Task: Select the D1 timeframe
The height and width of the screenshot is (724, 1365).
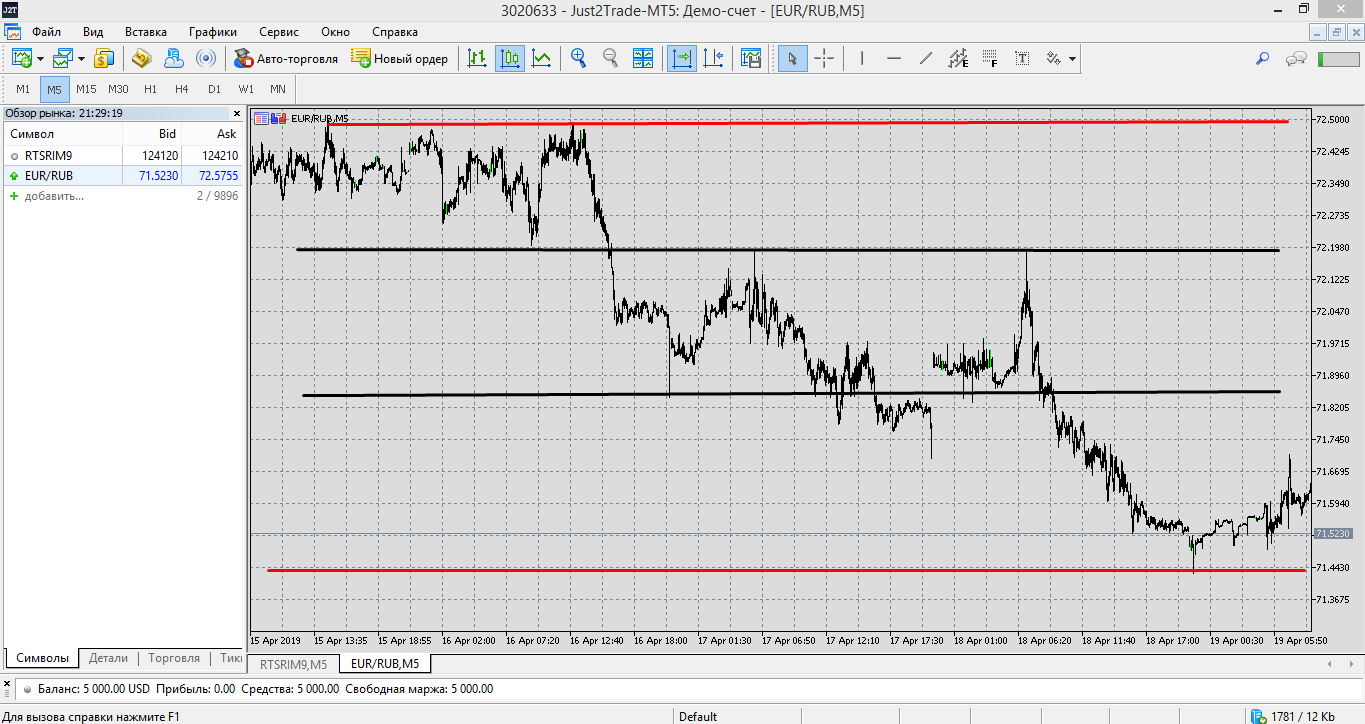Action: tap(214, 89)
